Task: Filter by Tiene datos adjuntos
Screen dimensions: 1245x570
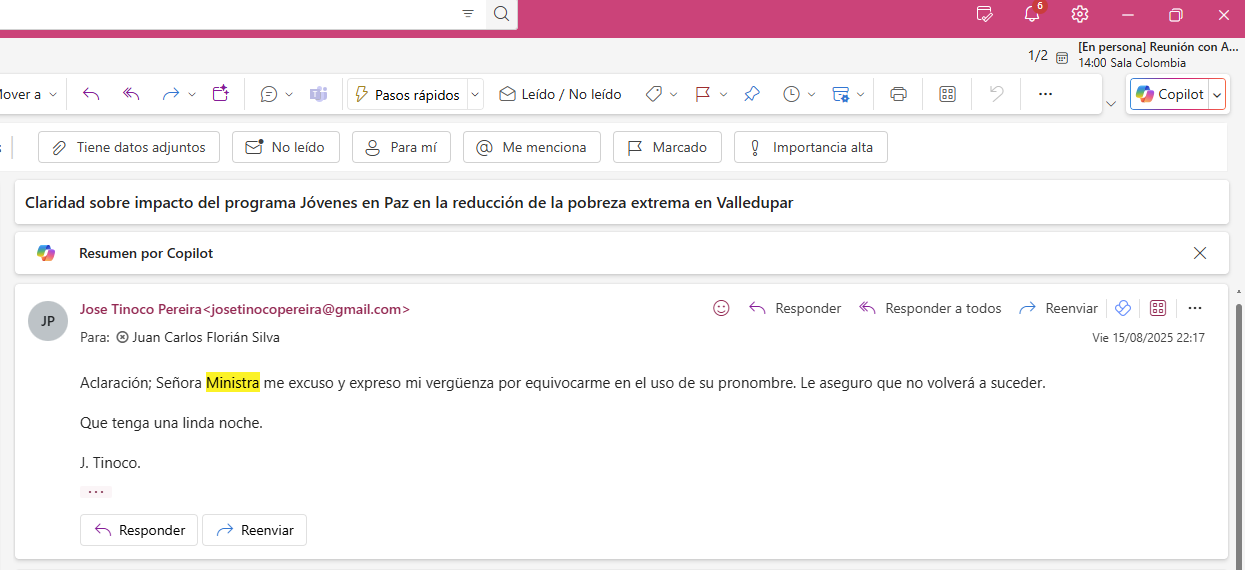Action: 128,147
